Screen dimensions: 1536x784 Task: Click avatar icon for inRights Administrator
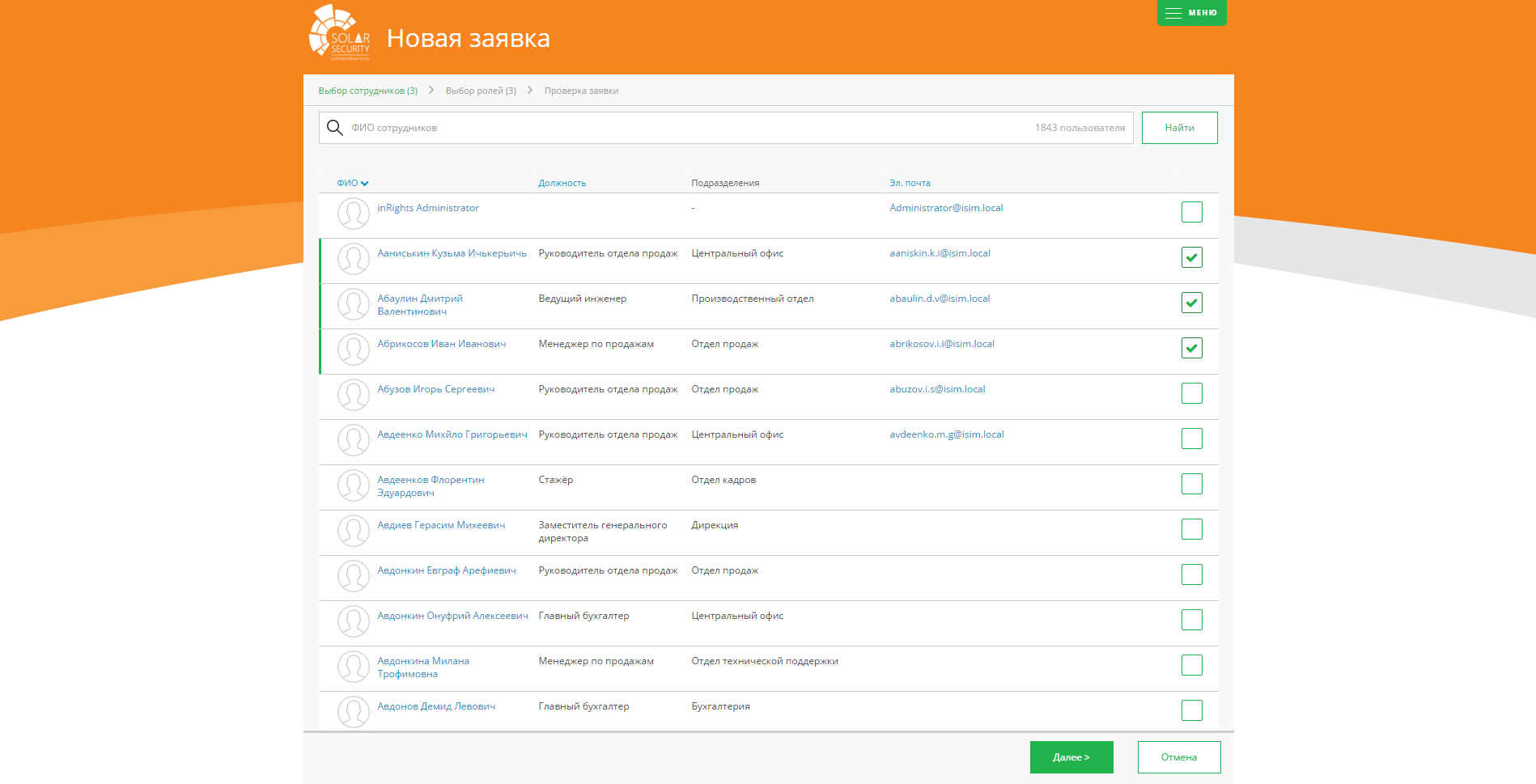tap(354, 214)
